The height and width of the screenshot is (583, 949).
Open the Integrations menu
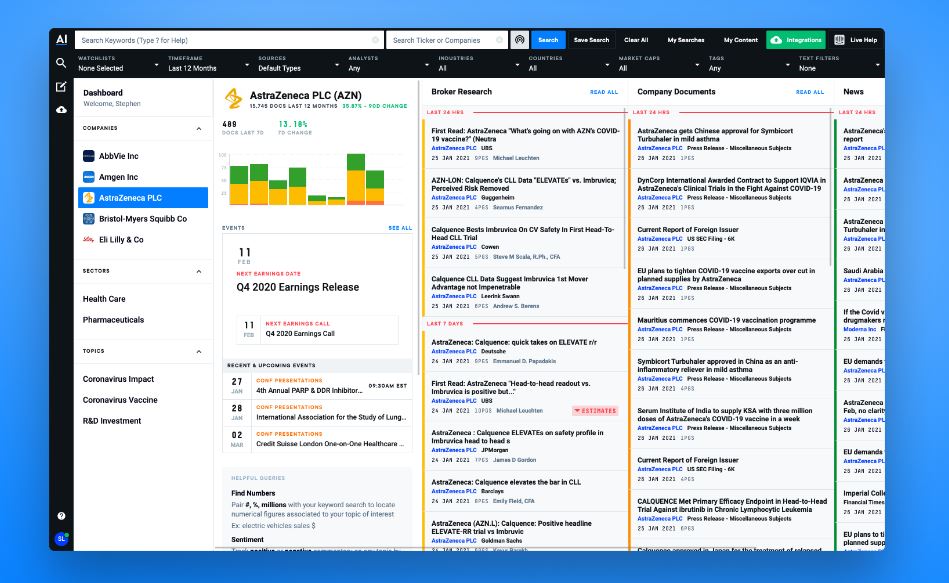pyautogui.click(x=796, y=40)
